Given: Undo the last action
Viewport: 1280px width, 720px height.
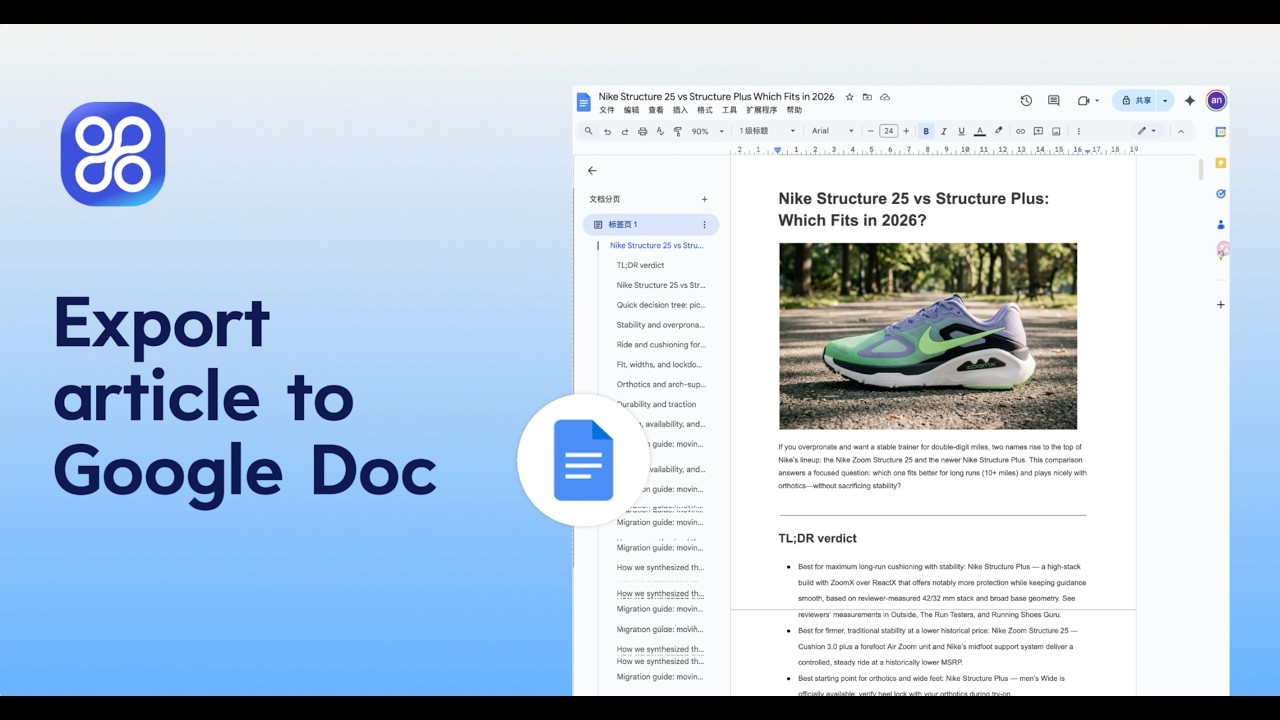Looking at the screenshot, I should coord(607,131).
